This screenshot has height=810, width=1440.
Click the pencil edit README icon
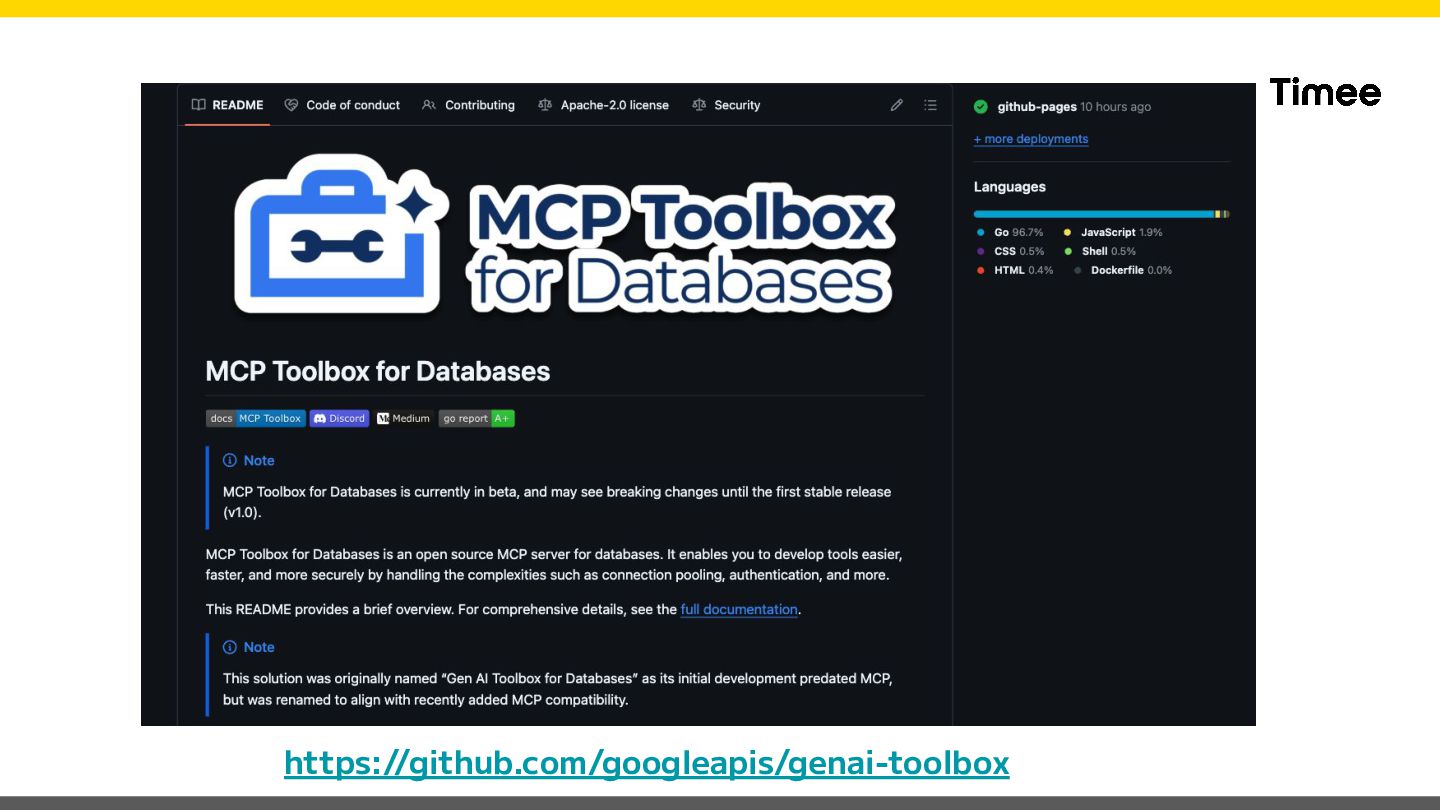coord(897,105)
